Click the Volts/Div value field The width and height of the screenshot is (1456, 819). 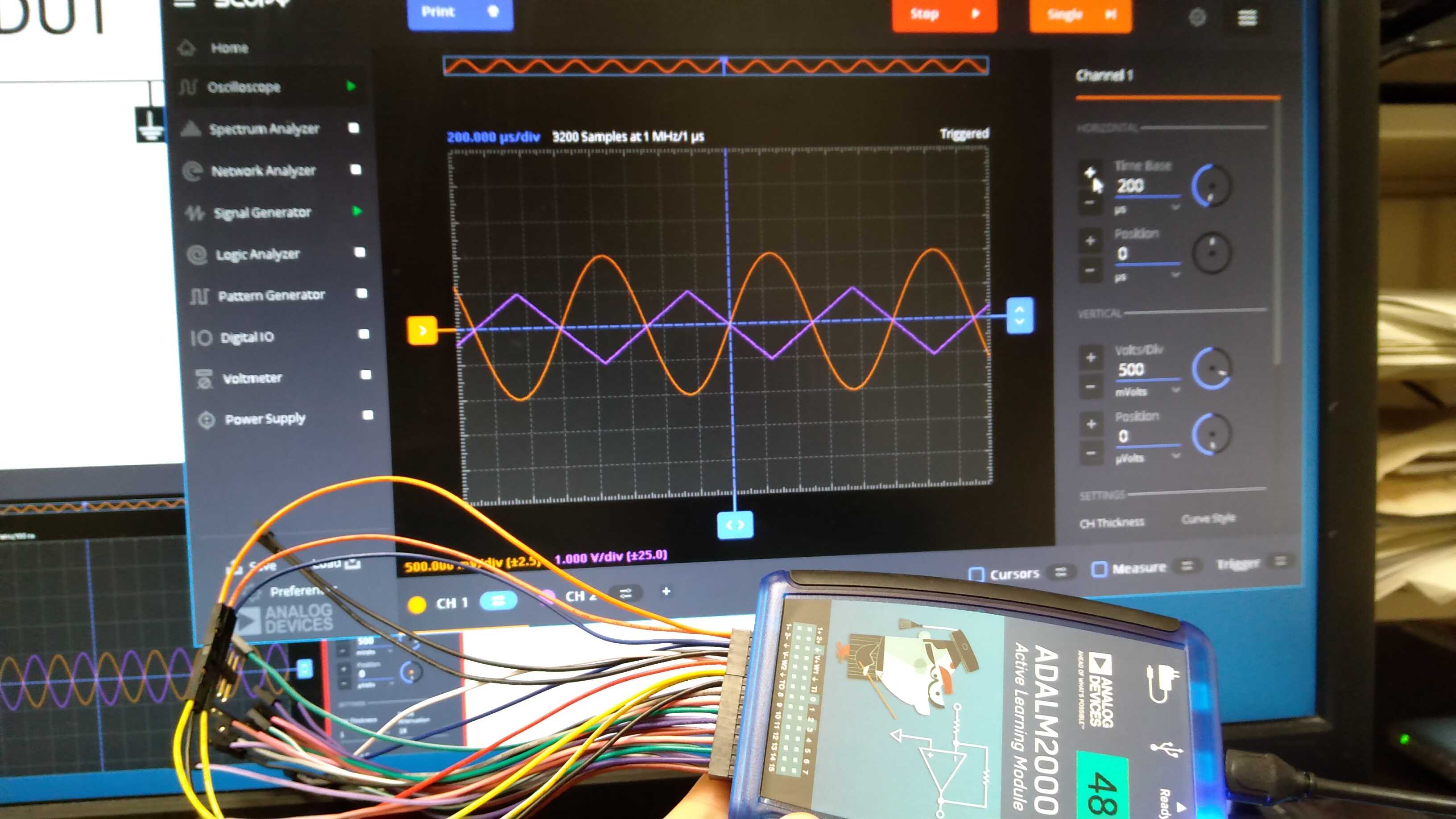1148,370
